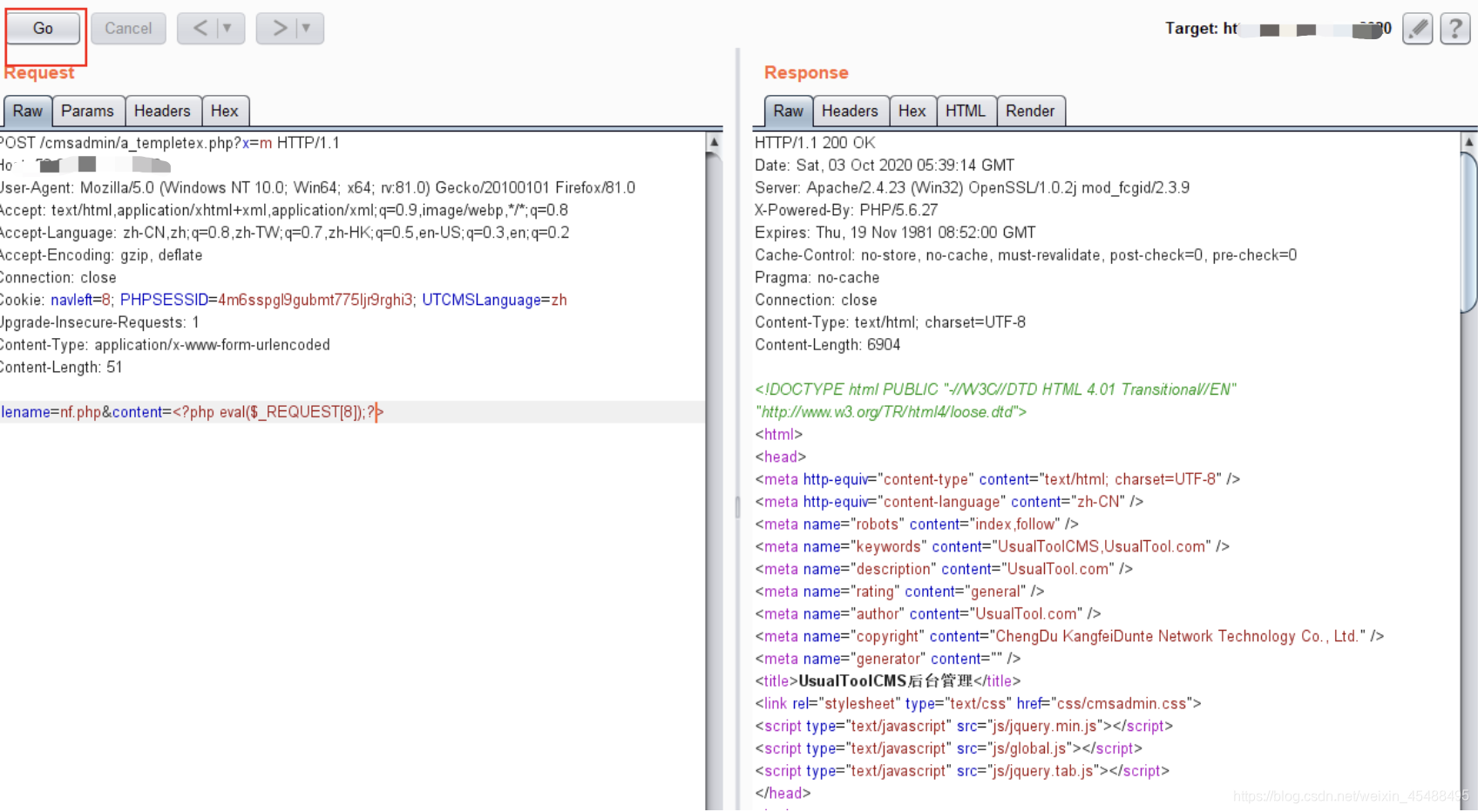Click the Pragma: no-cache header line
The height and width of the screenshot is (812, 1478).
point(817,277)
